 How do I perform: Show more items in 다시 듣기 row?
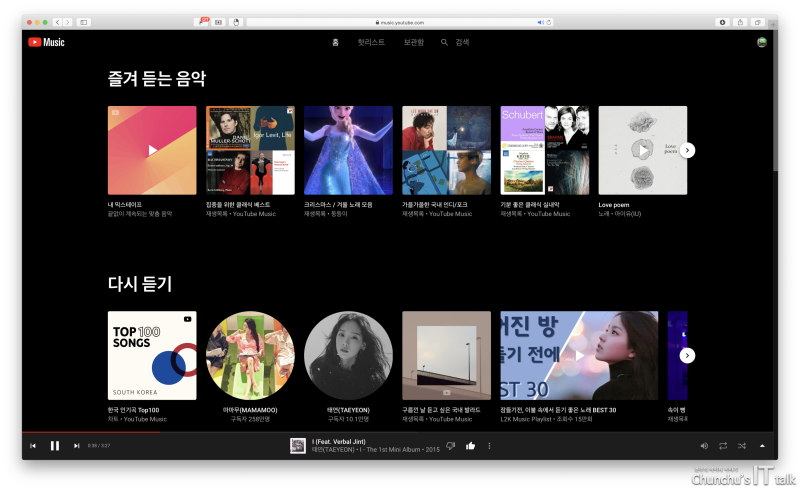click(x=687, y=355)
